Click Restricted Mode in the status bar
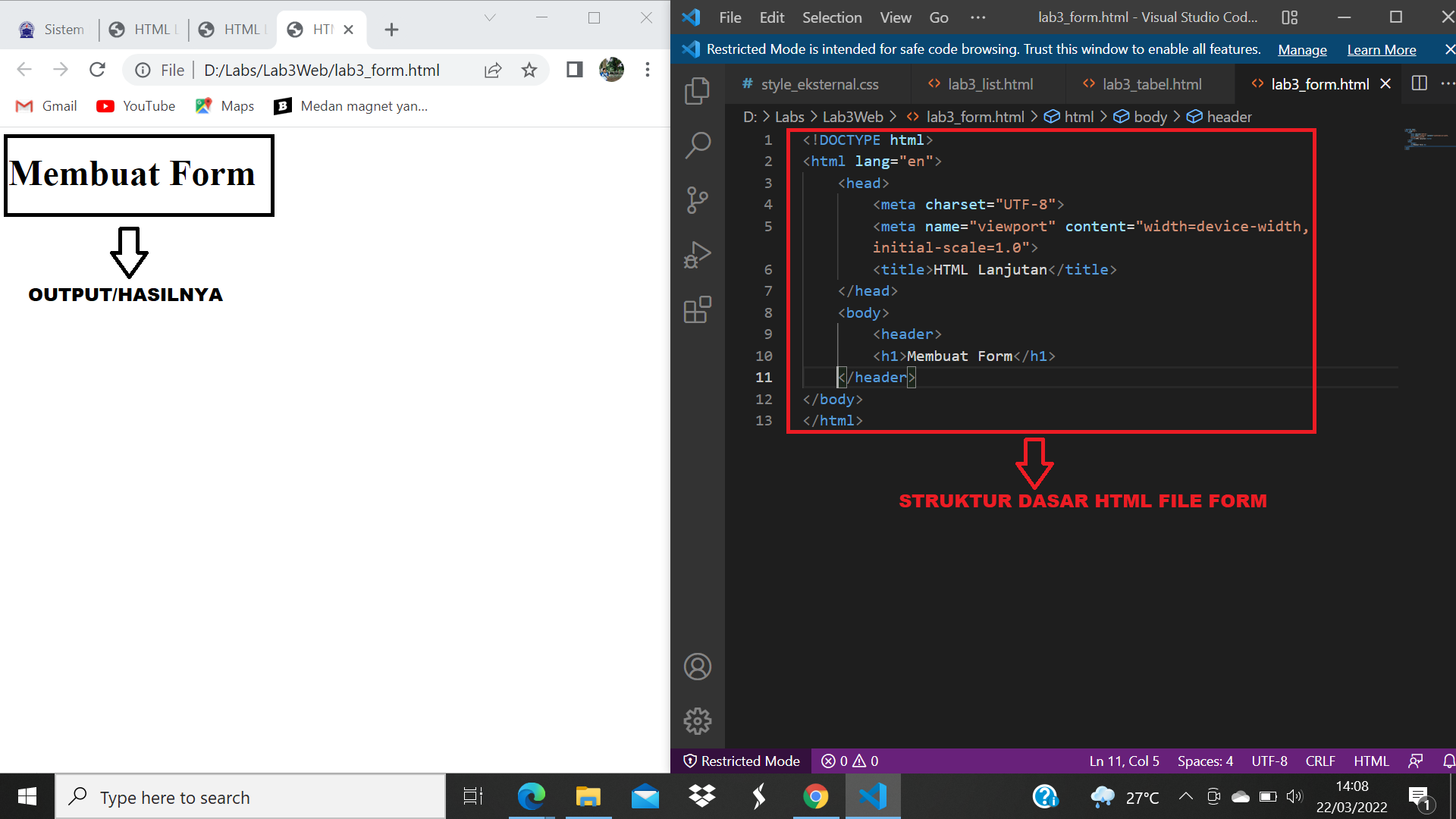 pyautogui.click(x=740, y=761)
